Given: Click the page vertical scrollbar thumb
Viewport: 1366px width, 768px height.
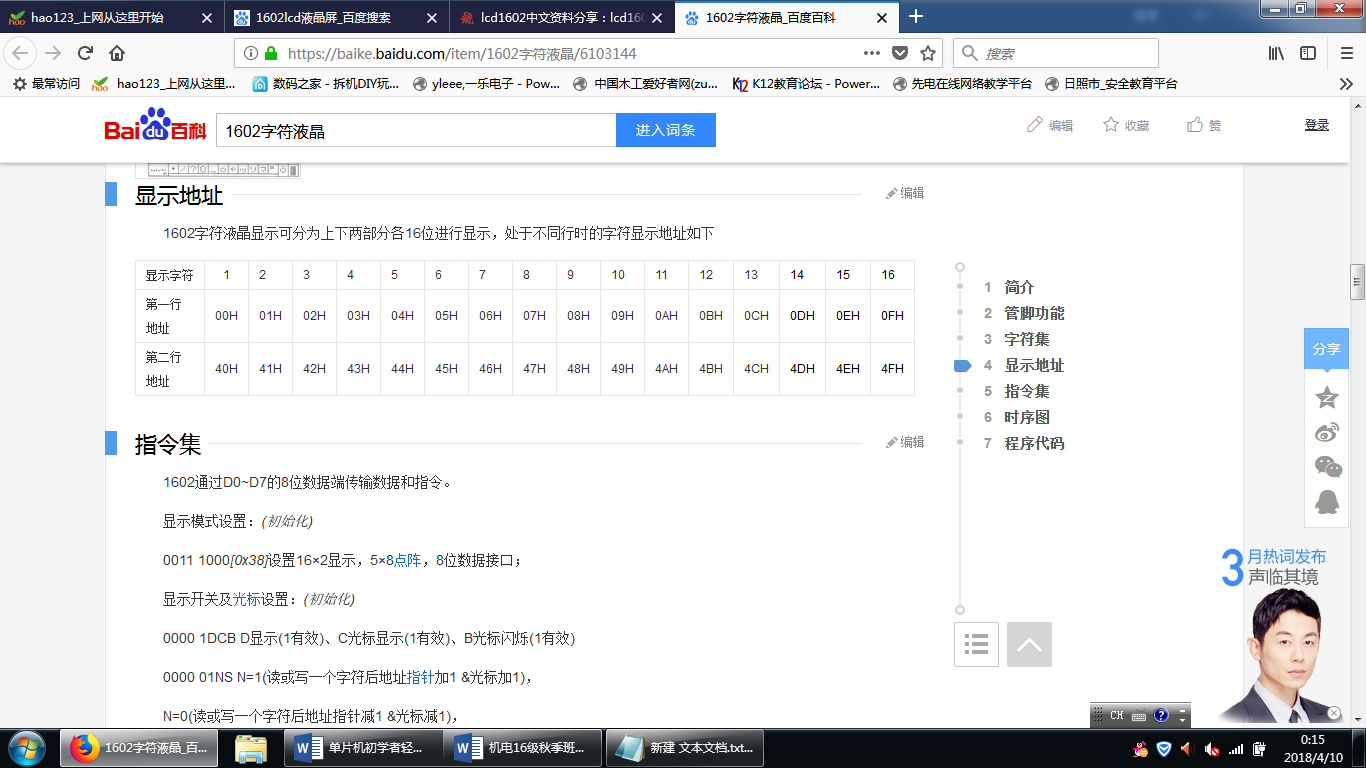Looking at the screenshot, I should [x=1357, y=282].
